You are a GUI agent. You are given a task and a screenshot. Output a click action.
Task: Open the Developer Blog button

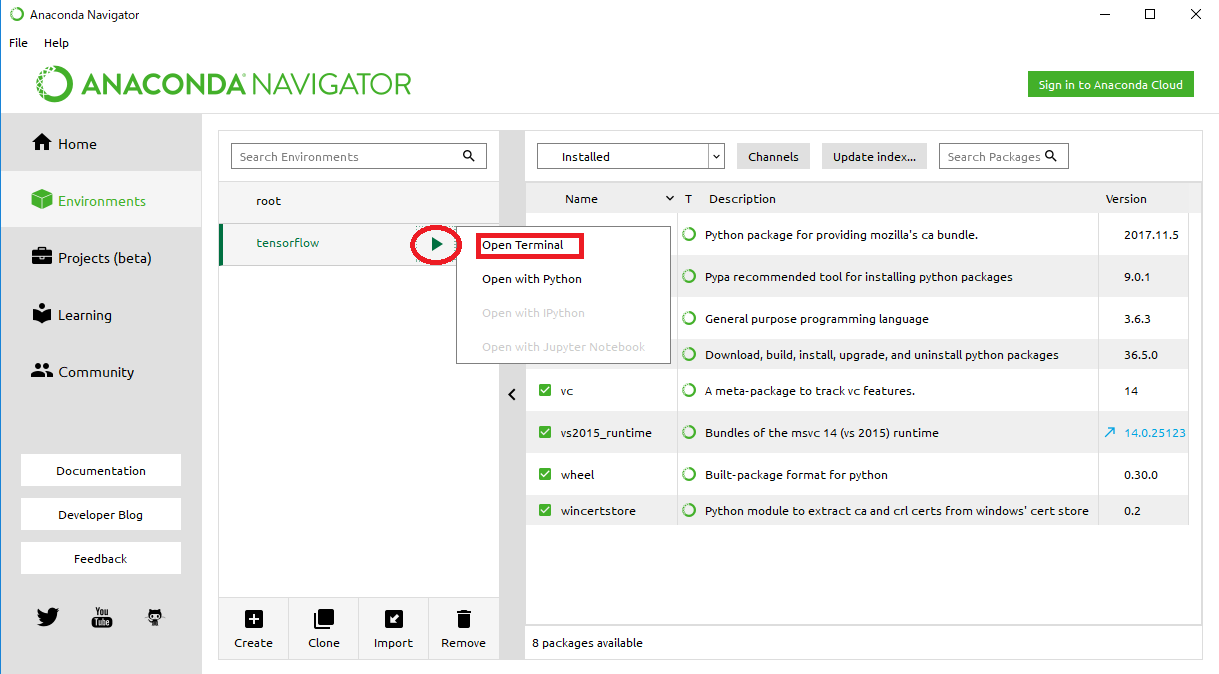(x=101, y=514)
